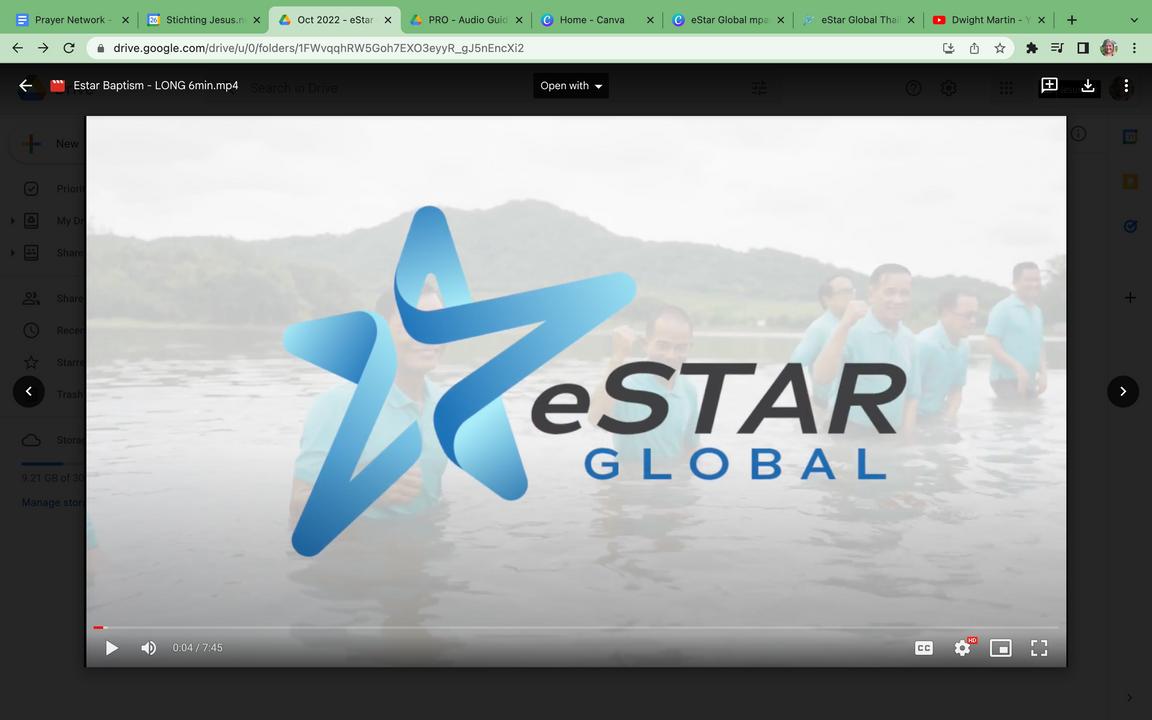Go forward in browser history
The height and width of the screenshot is (720, 1152).
pos(43,48)
